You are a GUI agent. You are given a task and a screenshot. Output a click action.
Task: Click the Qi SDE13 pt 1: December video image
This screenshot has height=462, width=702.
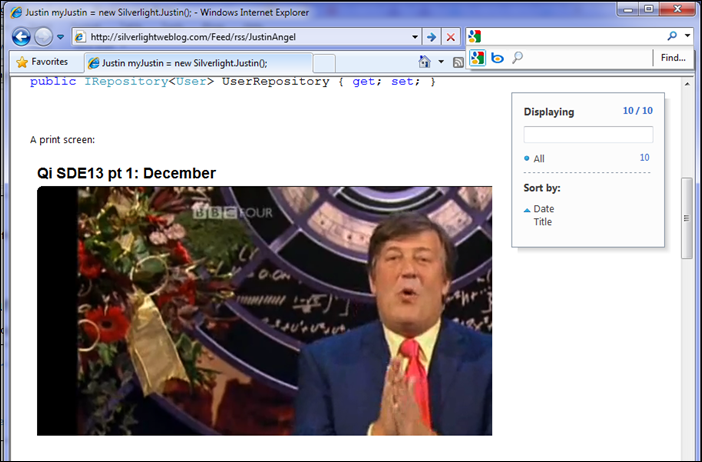[x=264, y=311]
